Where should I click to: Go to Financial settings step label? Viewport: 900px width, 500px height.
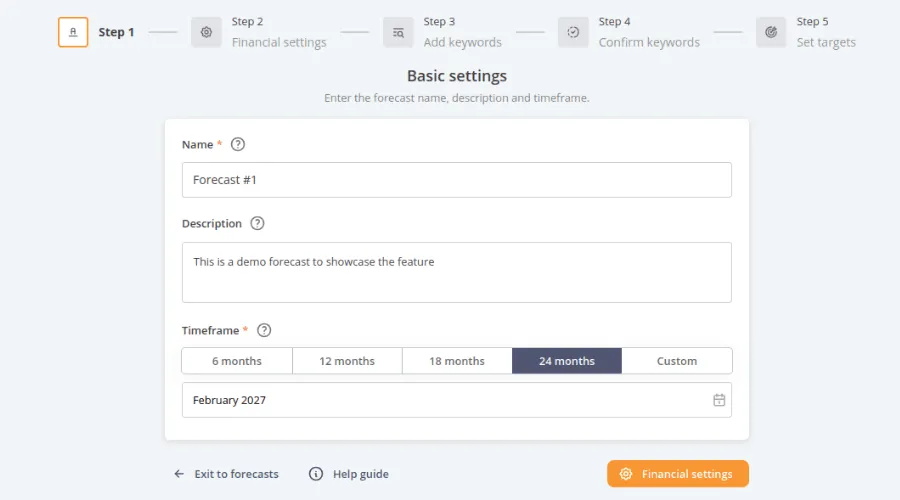279,42
